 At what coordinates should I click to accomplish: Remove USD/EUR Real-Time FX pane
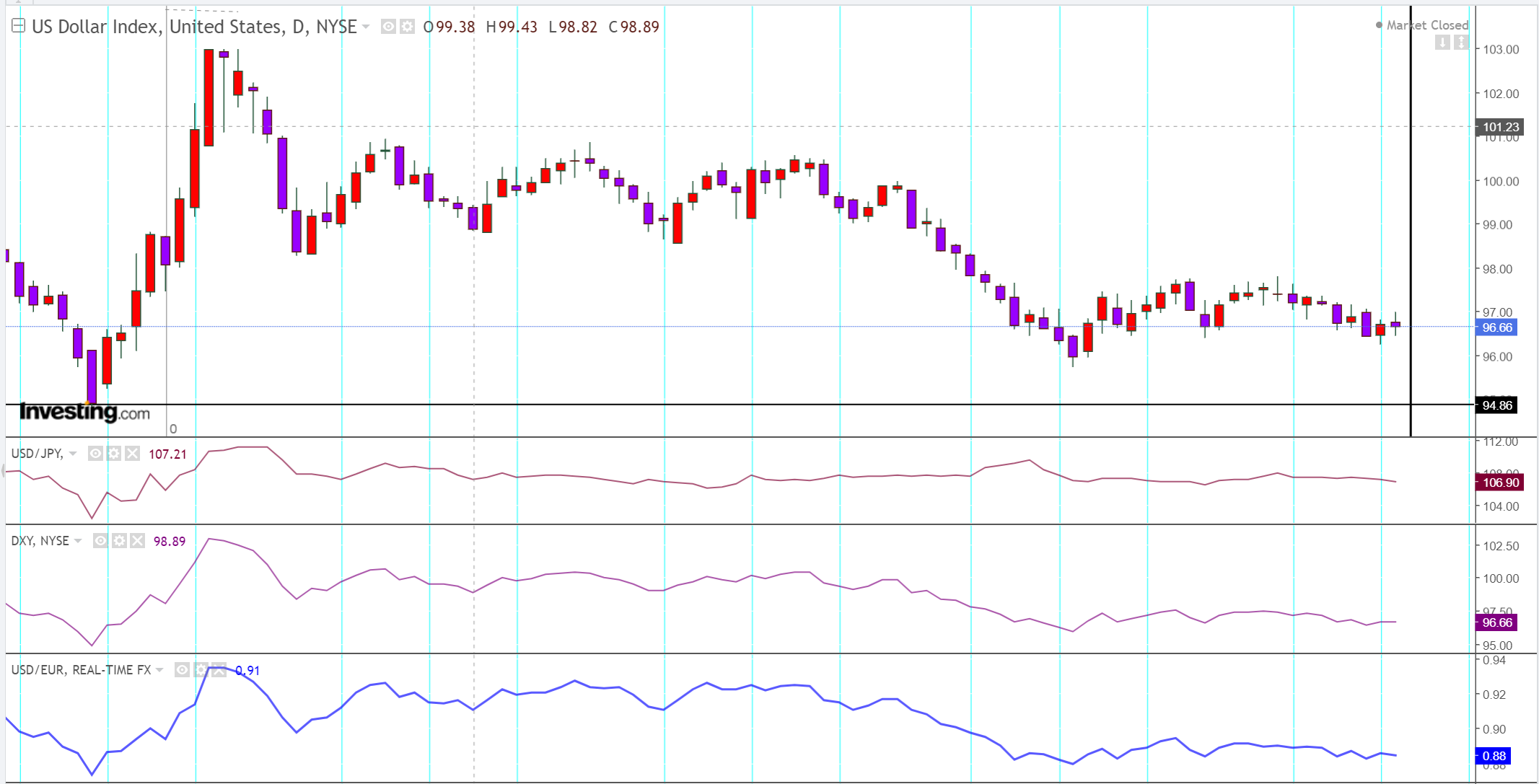click(x=219, y=670)
